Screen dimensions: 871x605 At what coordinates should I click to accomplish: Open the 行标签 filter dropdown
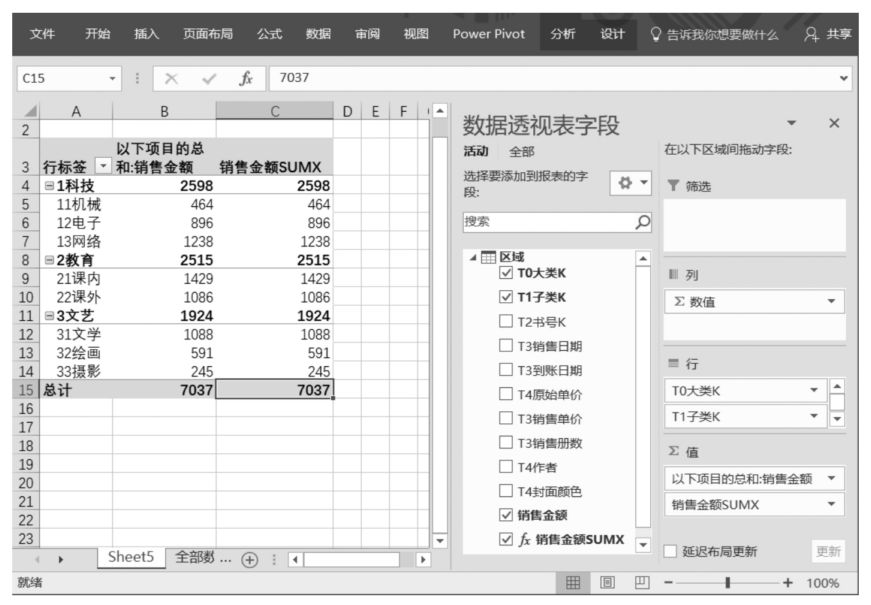pyautogui.click(x=103, y=166)
